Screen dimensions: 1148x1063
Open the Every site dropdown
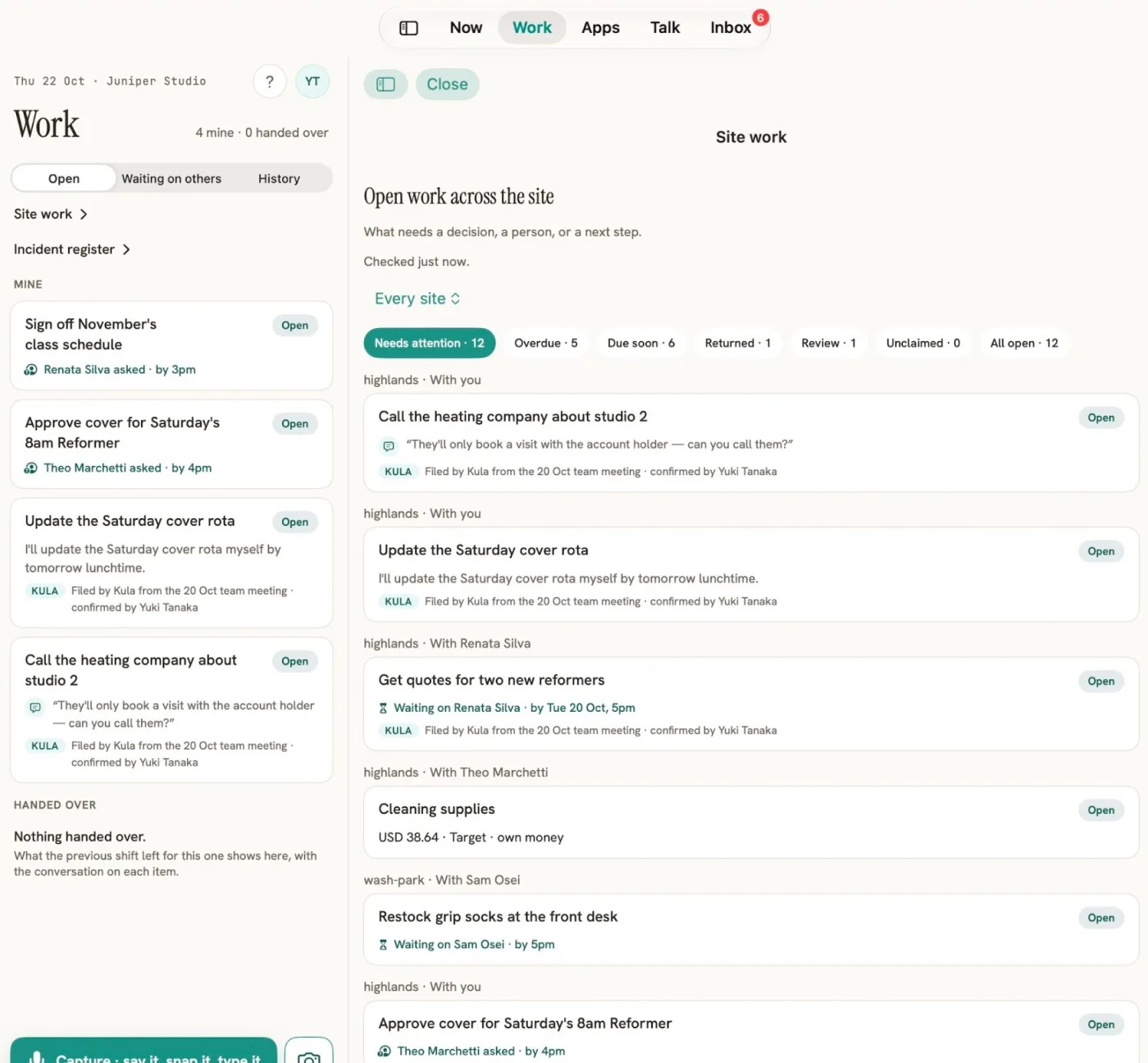tap(417, 299)
